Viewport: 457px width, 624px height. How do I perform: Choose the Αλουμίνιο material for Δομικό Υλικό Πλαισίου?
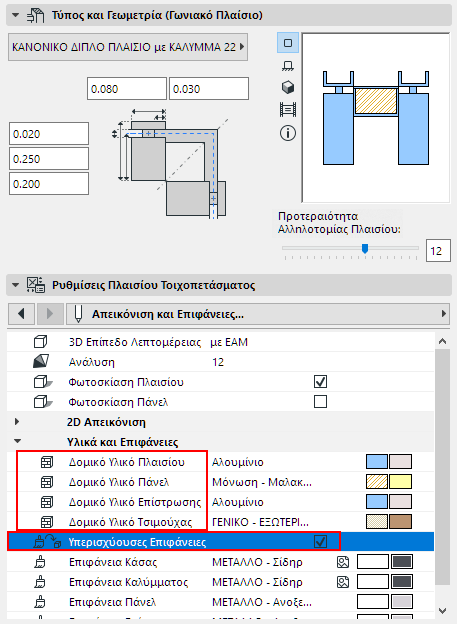point(238,462)
